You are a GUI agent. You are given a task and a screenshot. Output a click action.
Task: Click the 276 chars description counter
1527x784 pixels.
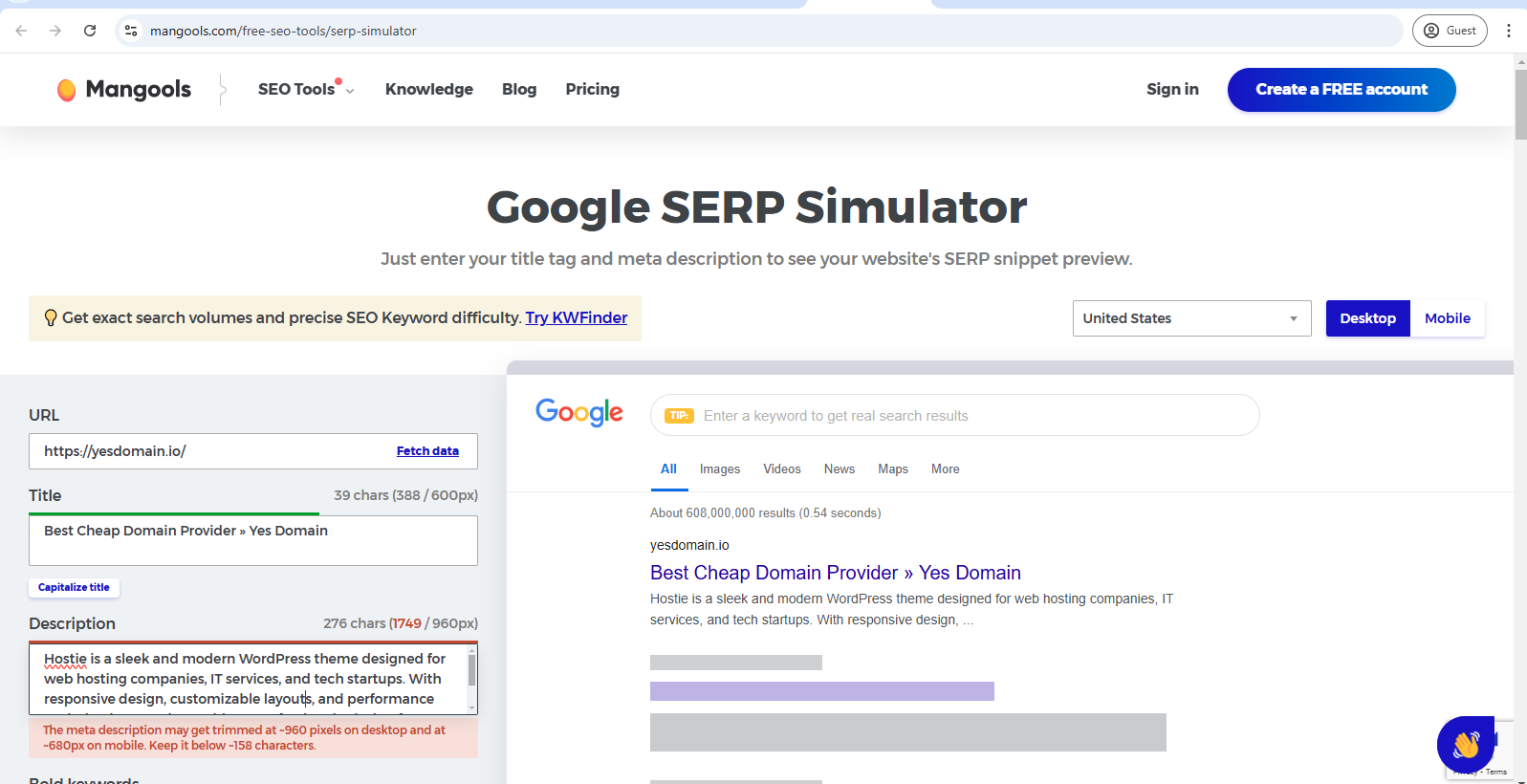[x=400, y=623]
